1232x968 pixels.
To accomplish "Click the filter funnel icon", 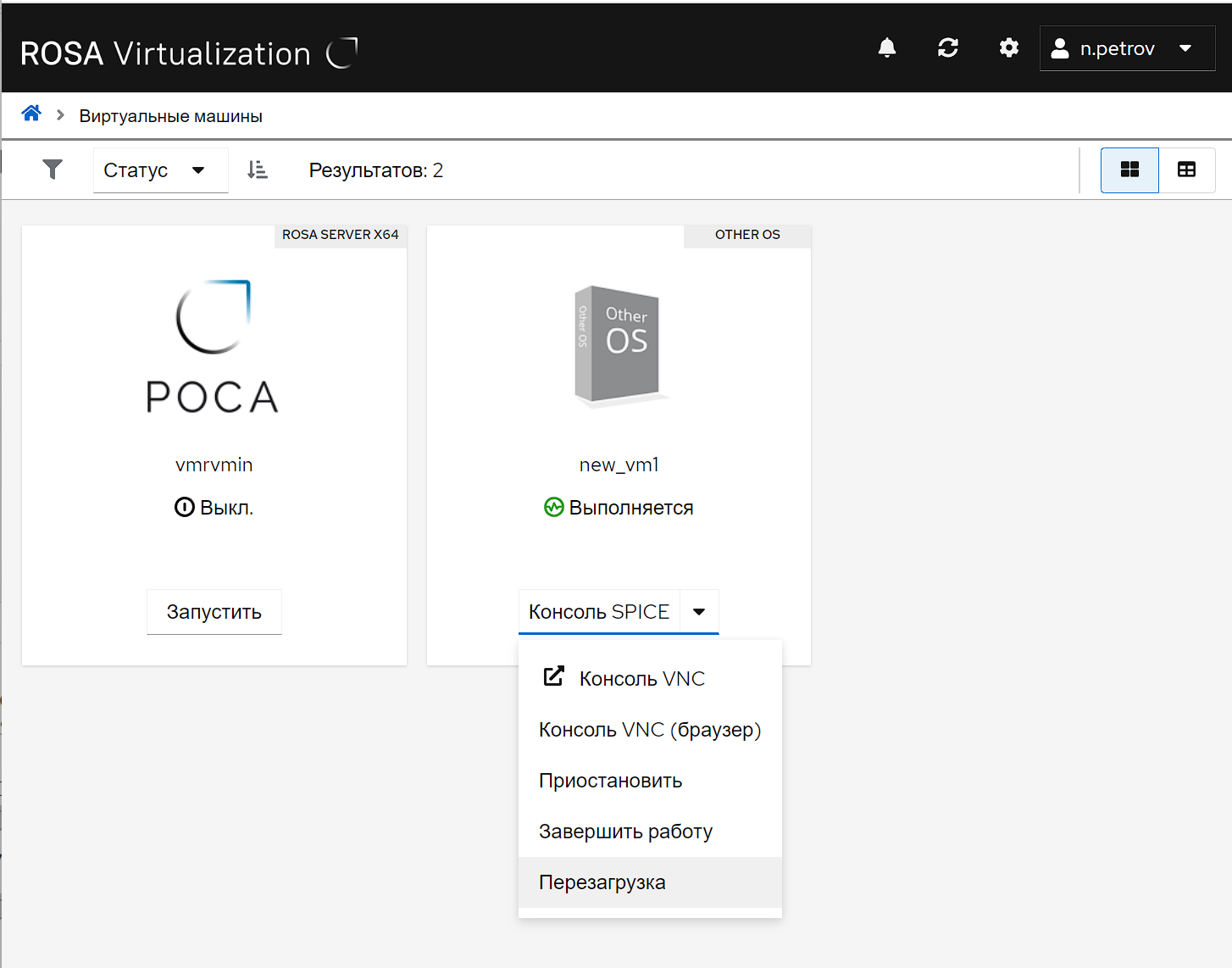I will pyautogui.click(x=53, y=170).
